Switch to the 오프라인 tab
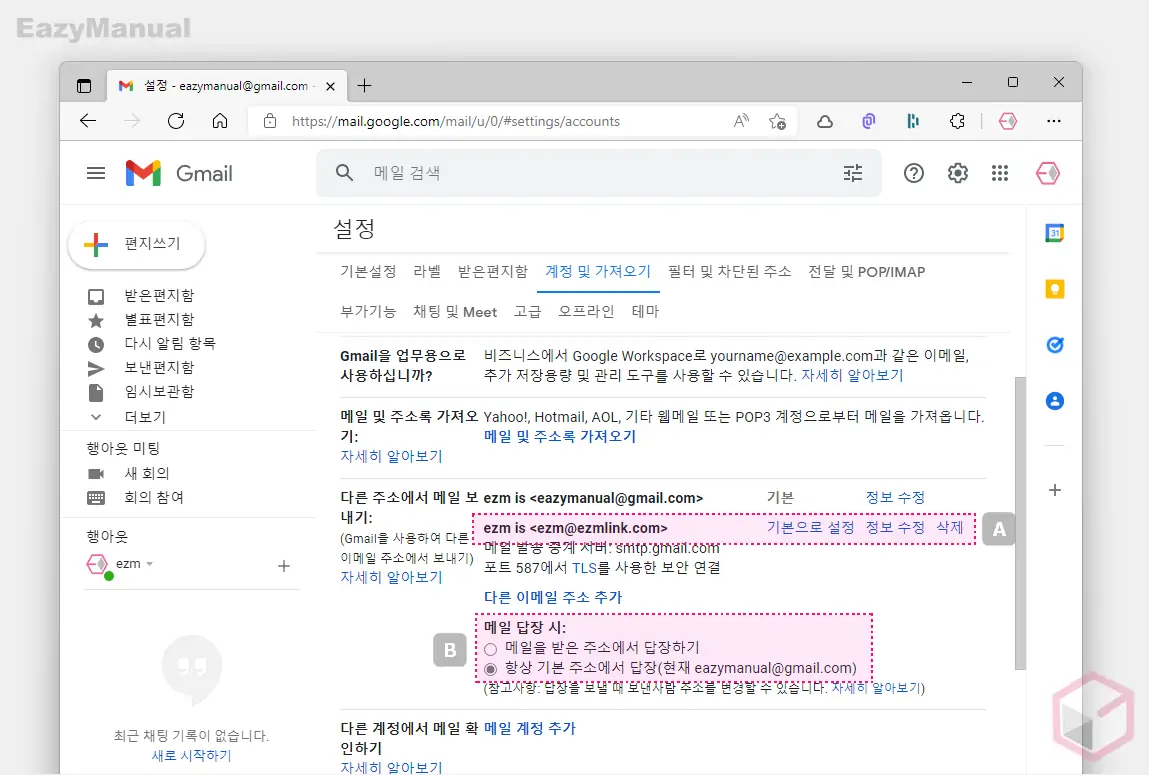1149x775 pixels. pyautogui.click(x=586, y=311)
